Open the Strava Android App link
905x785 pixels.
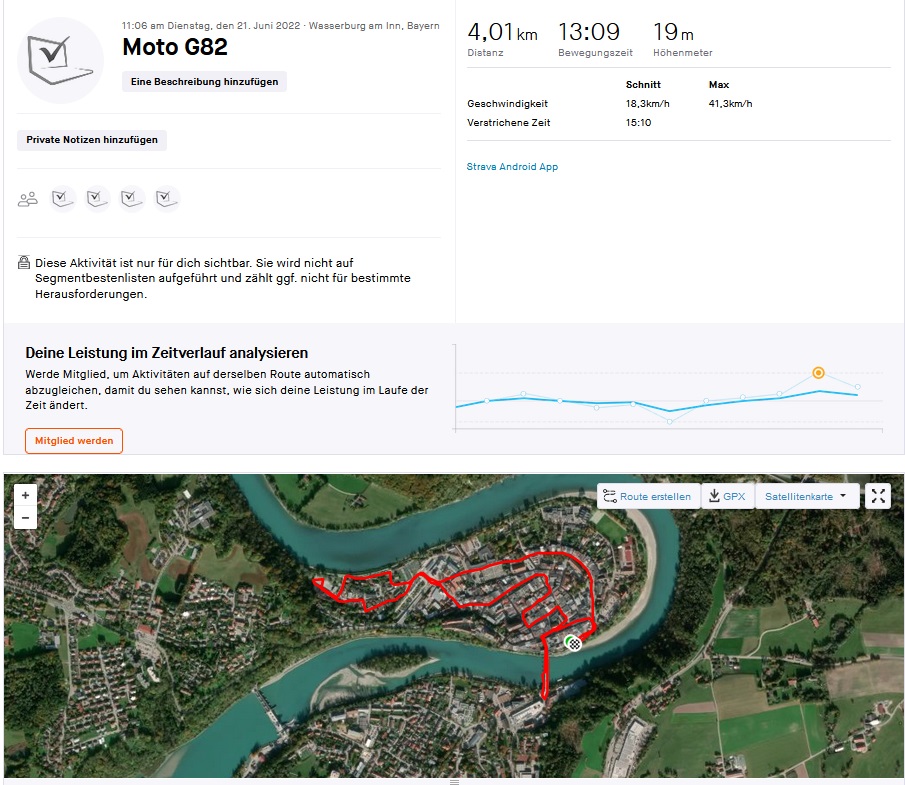pos(512,167)
